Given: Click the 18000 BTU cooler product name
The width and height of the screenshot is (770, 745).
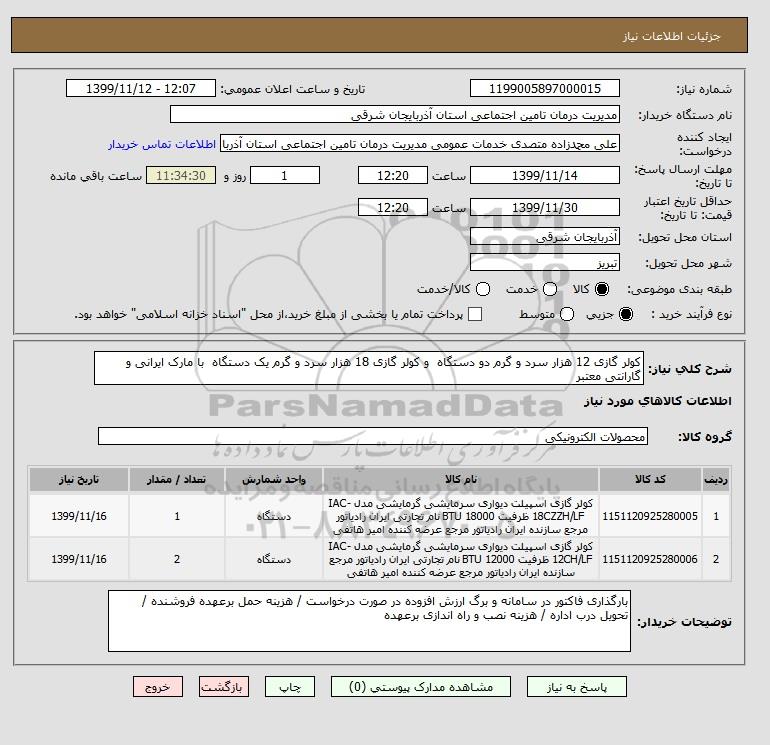Looking at the screenshot, I should [461, 516].
